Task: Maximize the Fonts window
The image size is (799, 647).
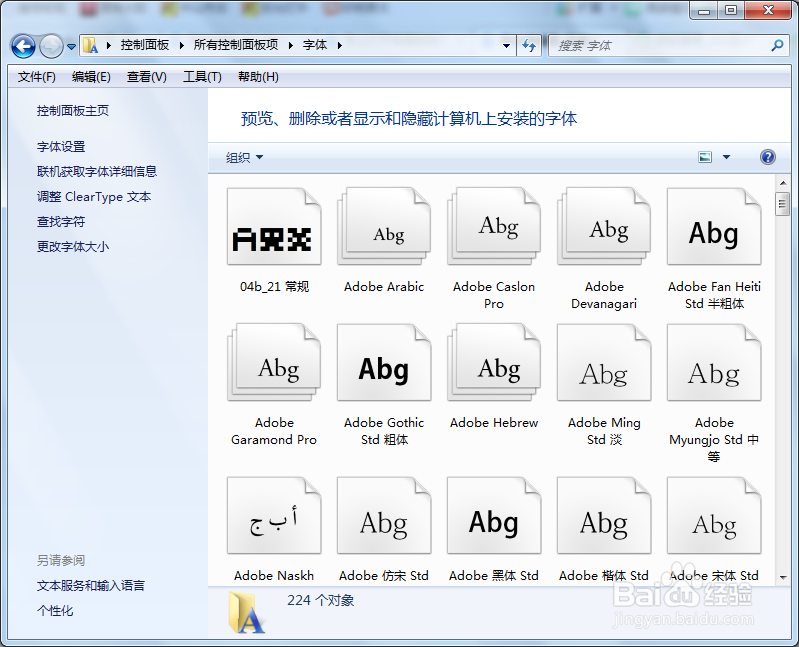Action: (x=731, y=10)
